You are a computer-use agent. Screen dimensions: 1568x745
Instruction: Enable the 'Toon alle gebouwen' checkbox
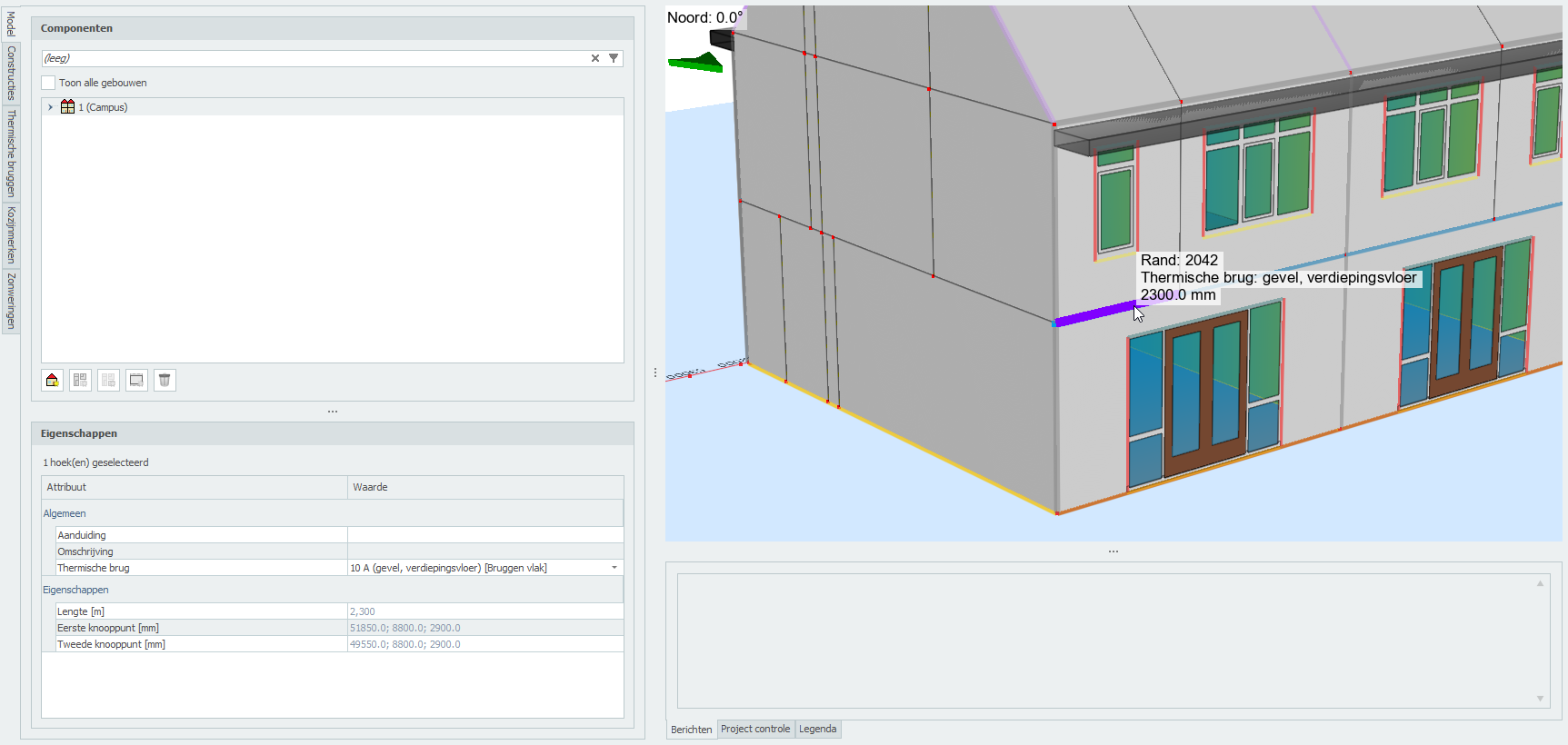49,83
